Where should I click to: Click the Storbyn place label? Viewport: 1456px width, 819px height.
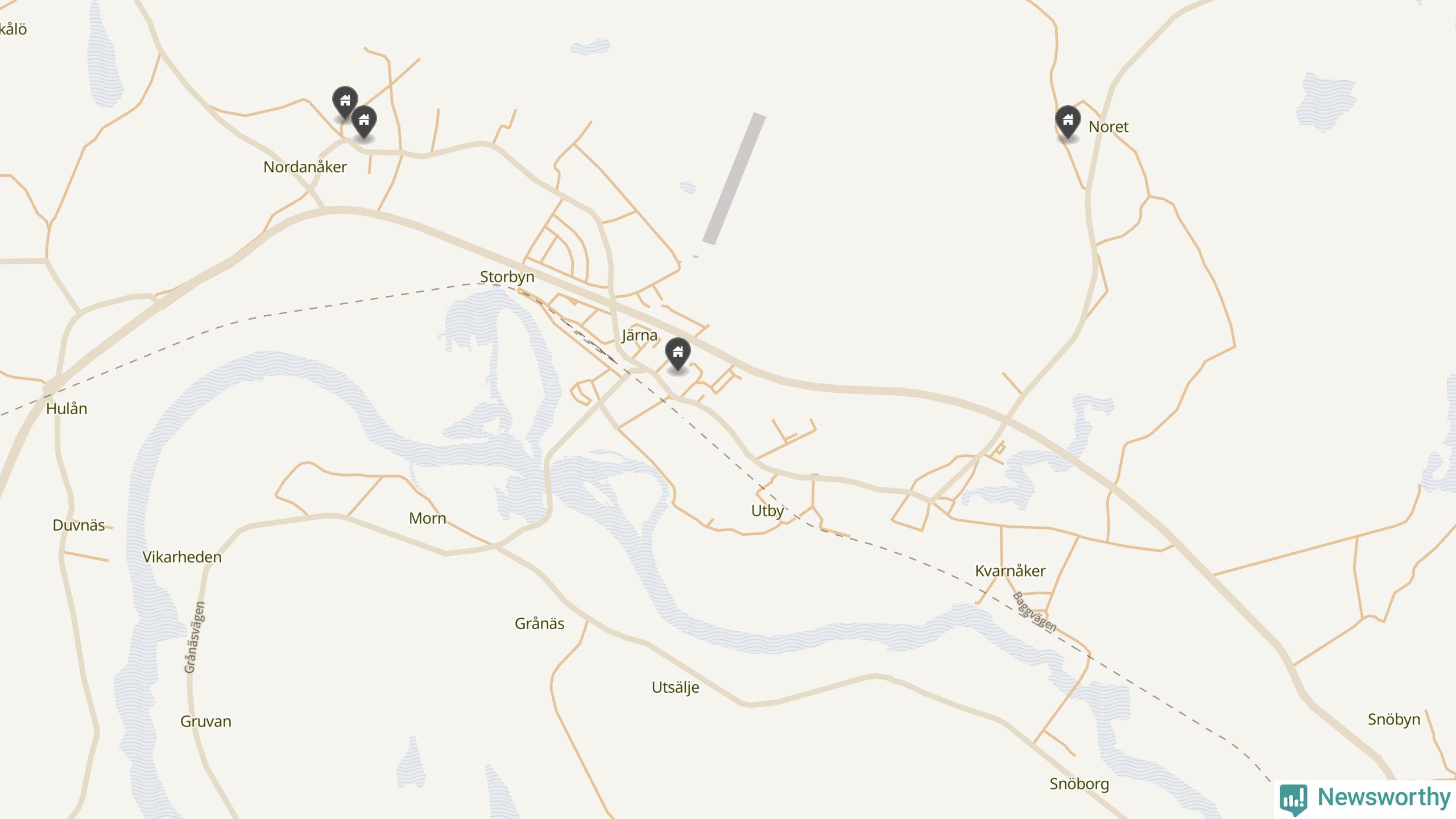507,277
